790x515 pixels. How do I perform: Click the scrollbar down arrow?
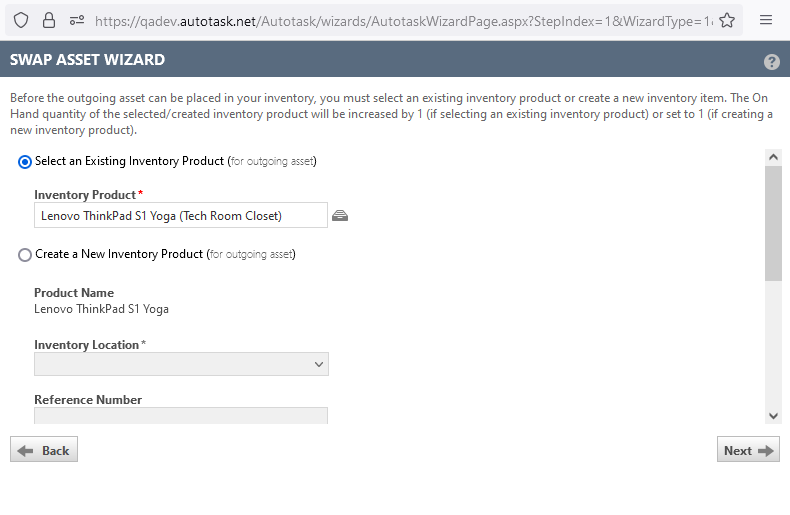coord(773,415)
